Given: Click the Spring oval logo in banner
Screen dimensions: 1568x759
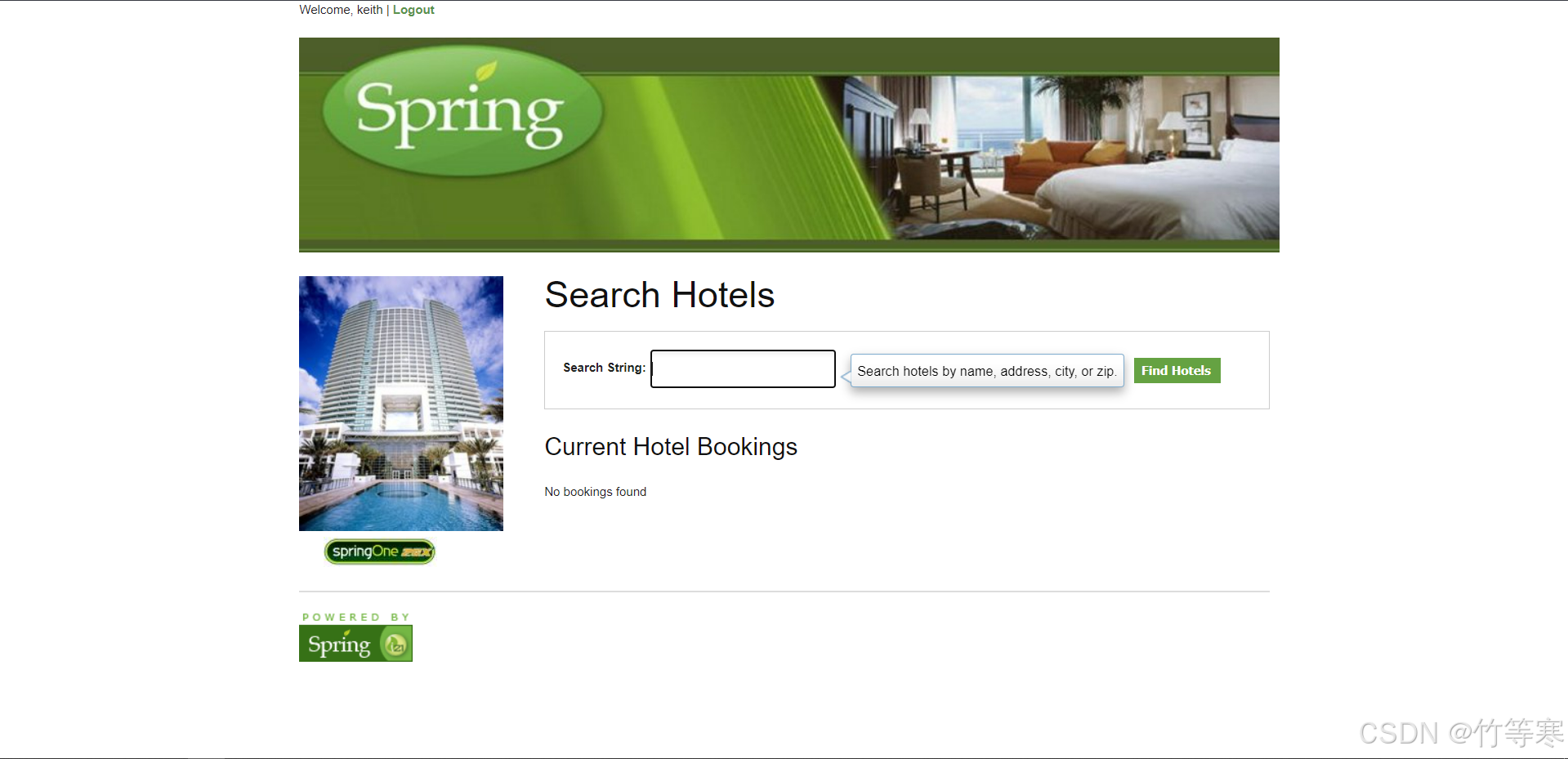Looking at the screenshot, I should pos(462,111).
